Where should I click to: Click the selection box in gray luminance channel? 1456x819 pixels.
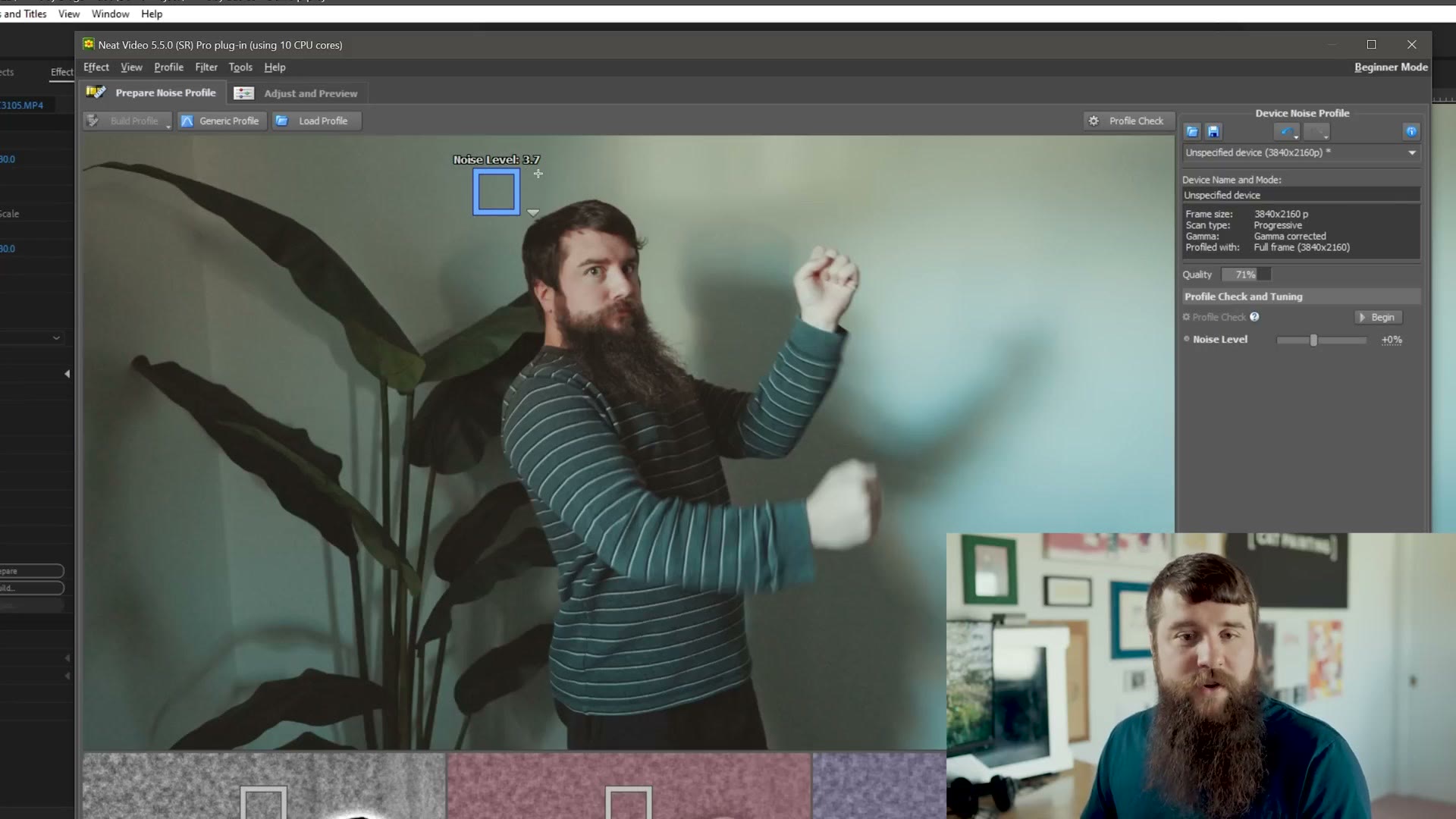[x=264, y=802]
